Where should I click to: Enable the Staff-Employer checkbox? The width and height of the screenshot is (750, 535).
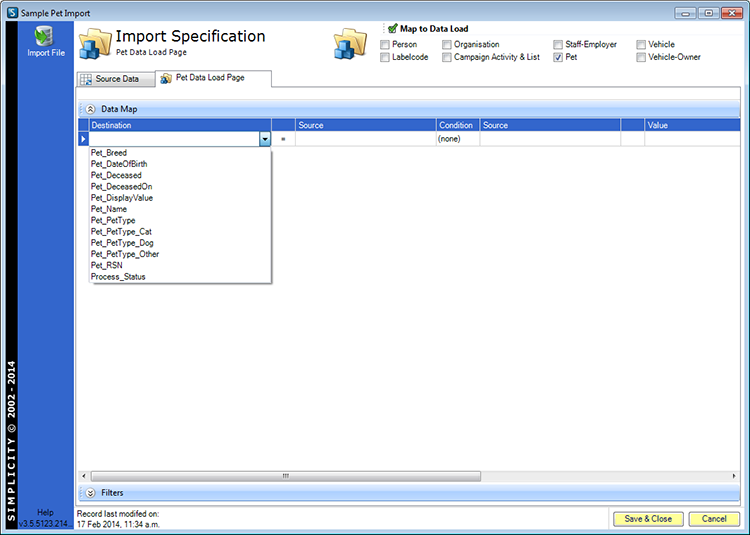click(558, 44)
